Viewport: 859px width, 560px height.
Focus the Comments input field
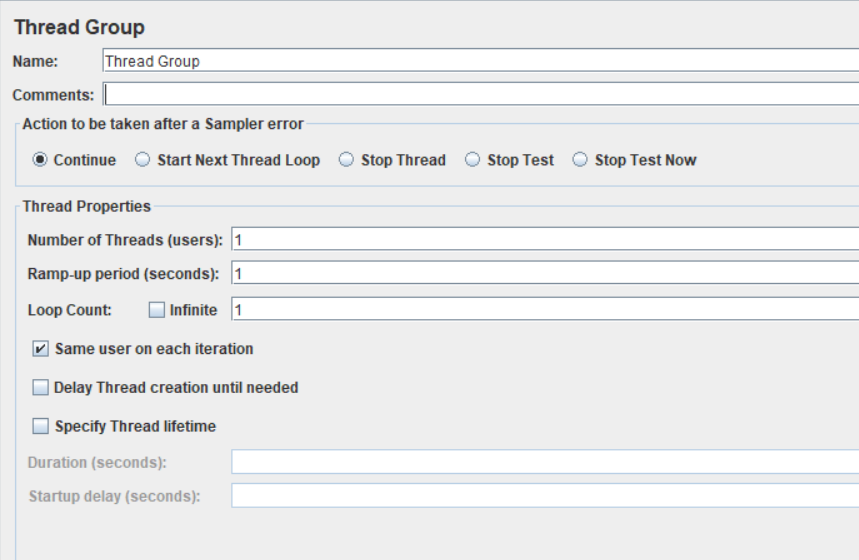480,94
